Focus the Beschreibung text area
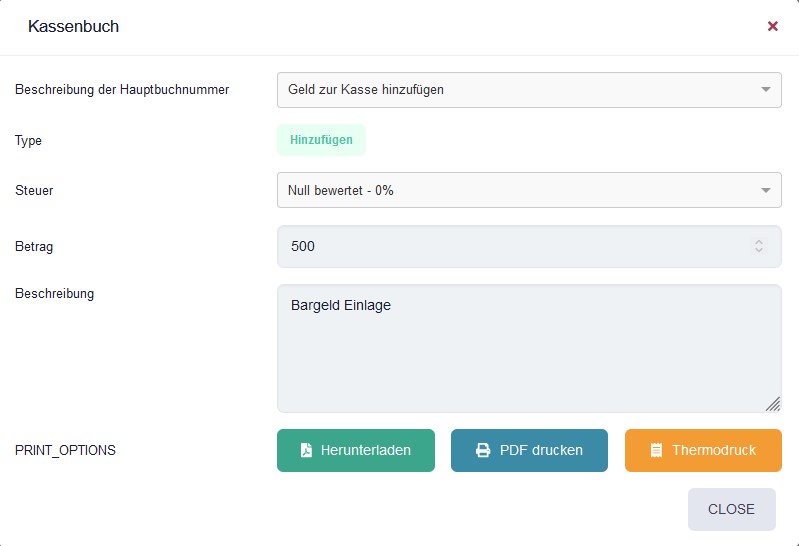This screenshot has width=799, height=546. (x=529, y=348)
